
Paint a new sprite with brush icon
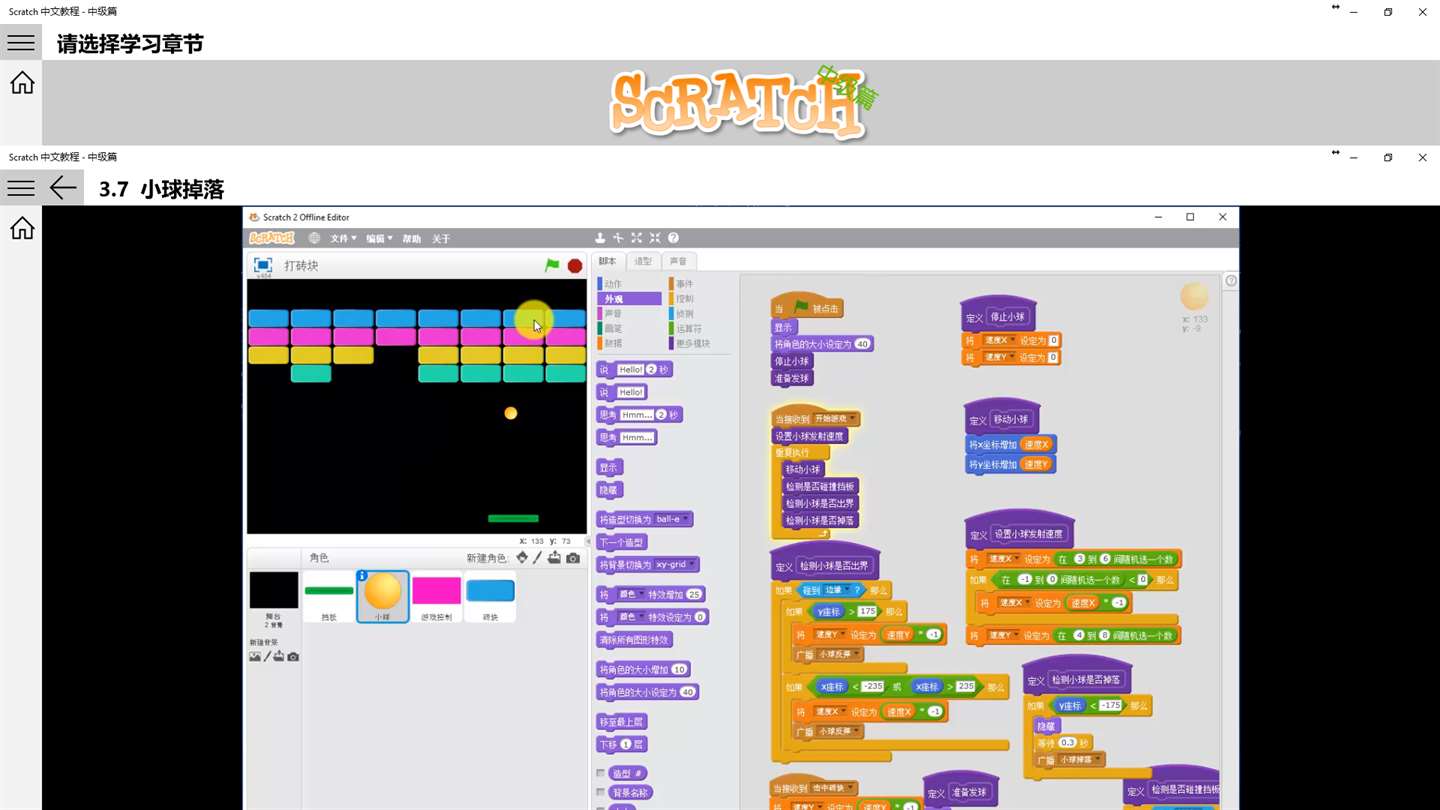538,558
